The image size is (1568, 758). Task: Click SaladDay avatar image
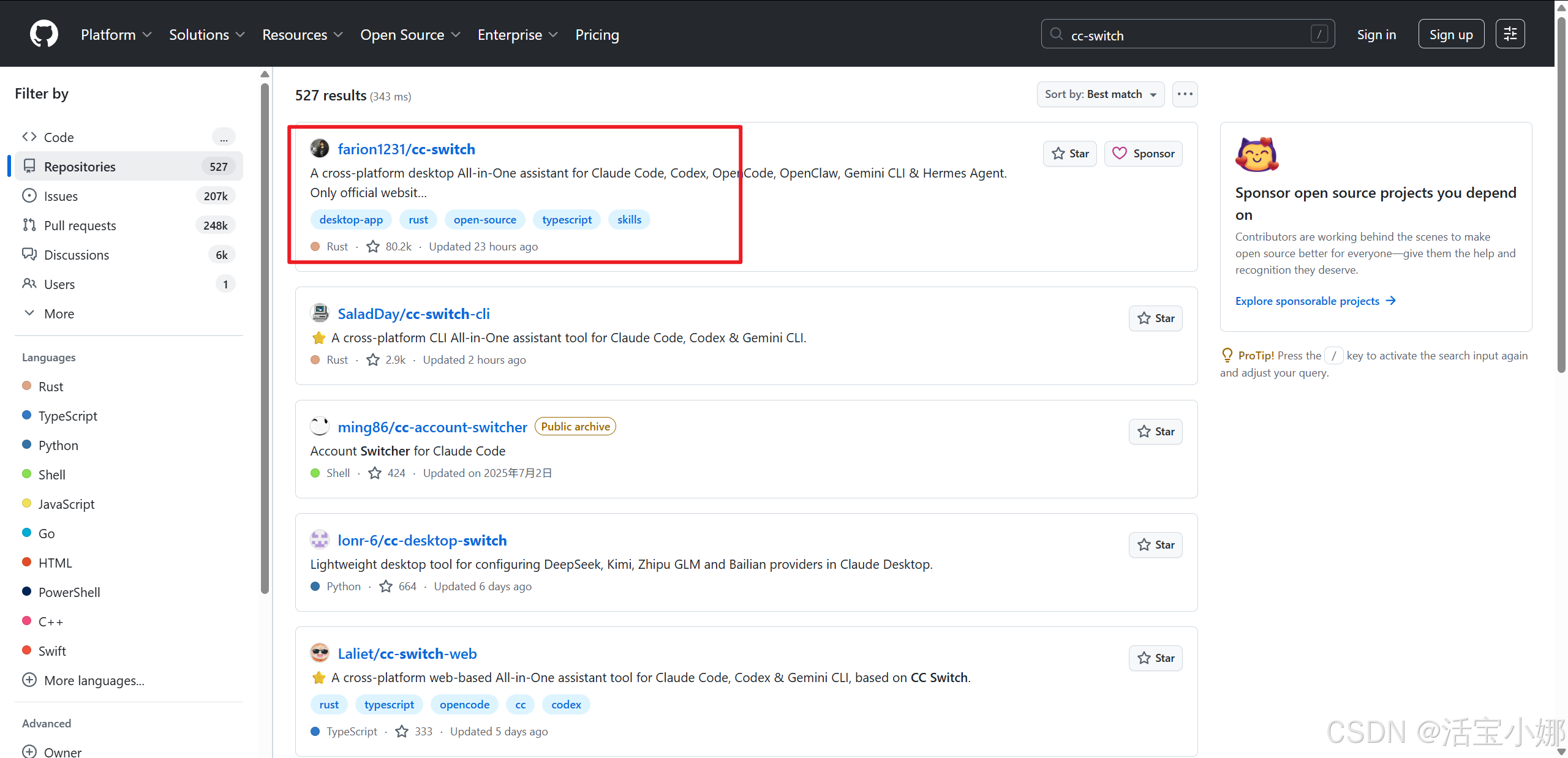pyautogui.click(x=320, y=313)
